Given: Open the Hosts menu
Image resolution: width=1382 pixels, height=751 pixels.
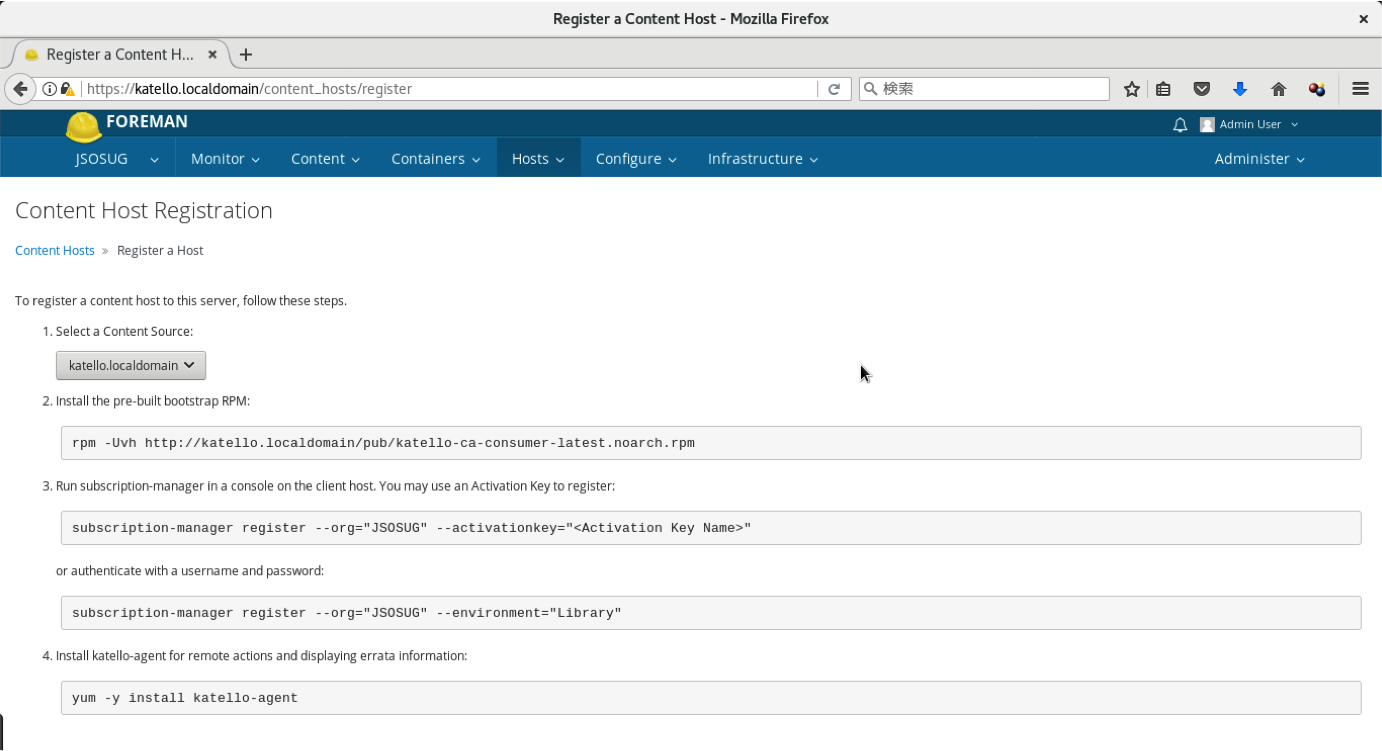Looking at the screenshot, I should click(x=538, y=158).
